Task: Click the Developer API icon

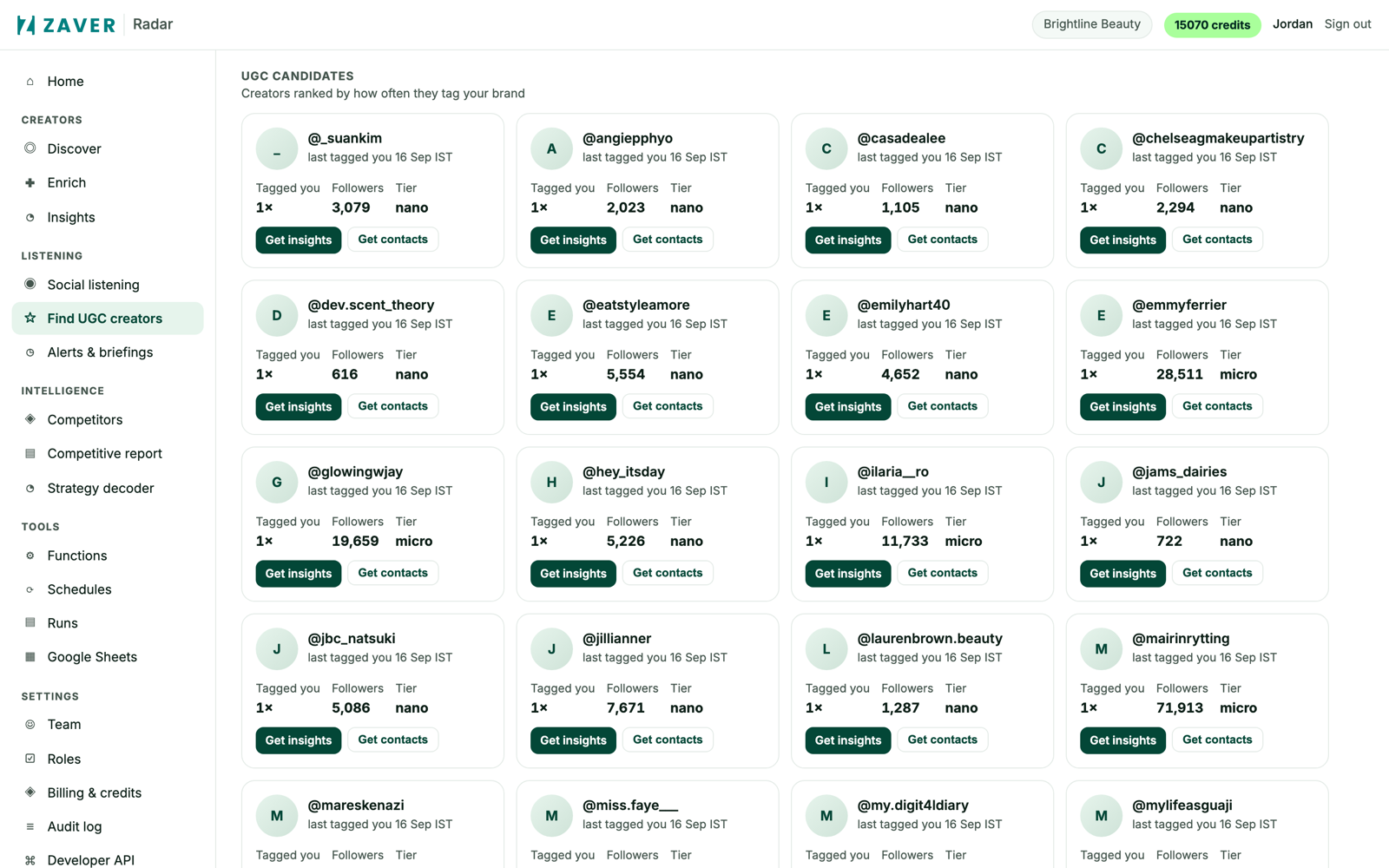Action: click(x=30, y=860)
